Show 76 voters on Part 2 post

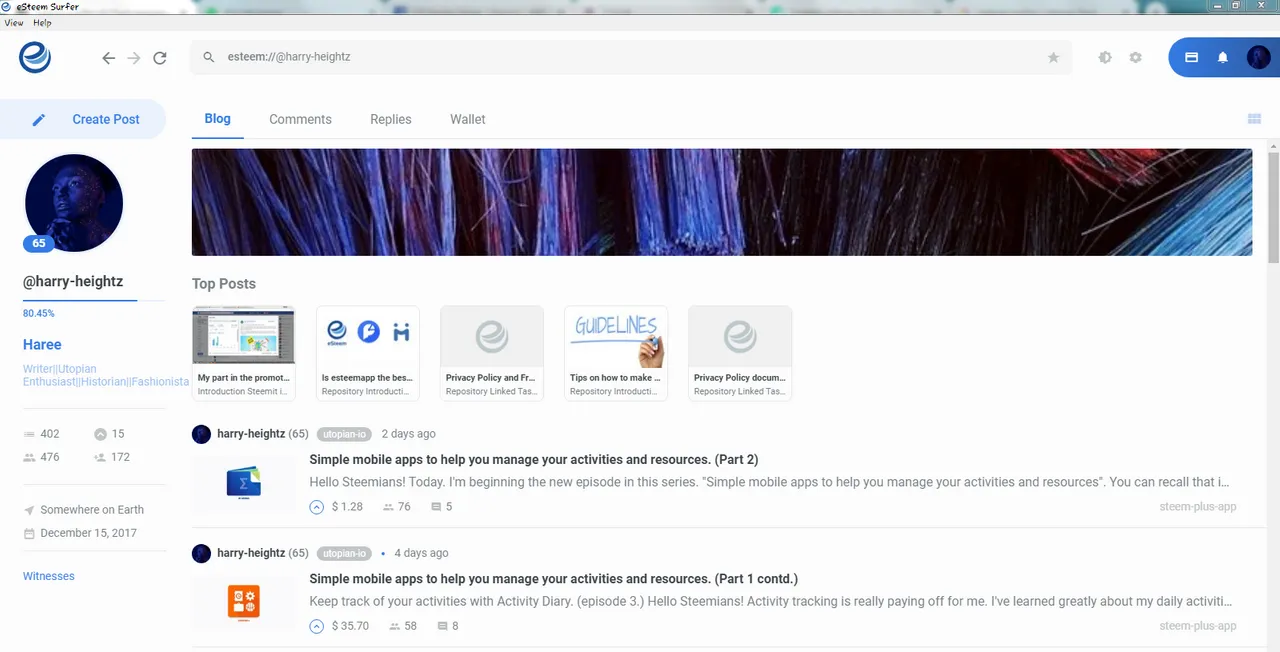(x=397, y=507)
